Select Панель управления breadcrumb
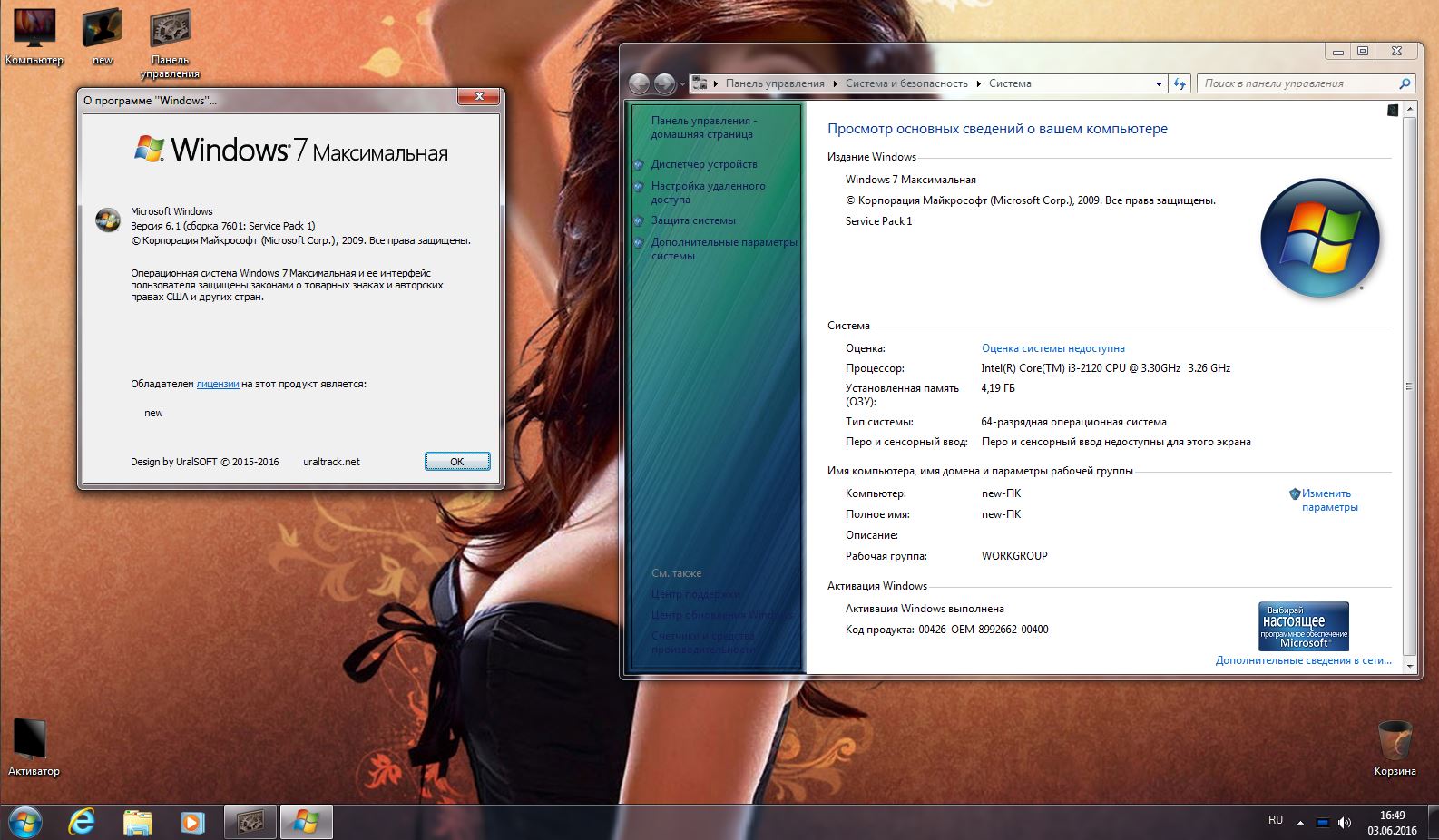Screen dimensions: 1439x840 point(775,83)
